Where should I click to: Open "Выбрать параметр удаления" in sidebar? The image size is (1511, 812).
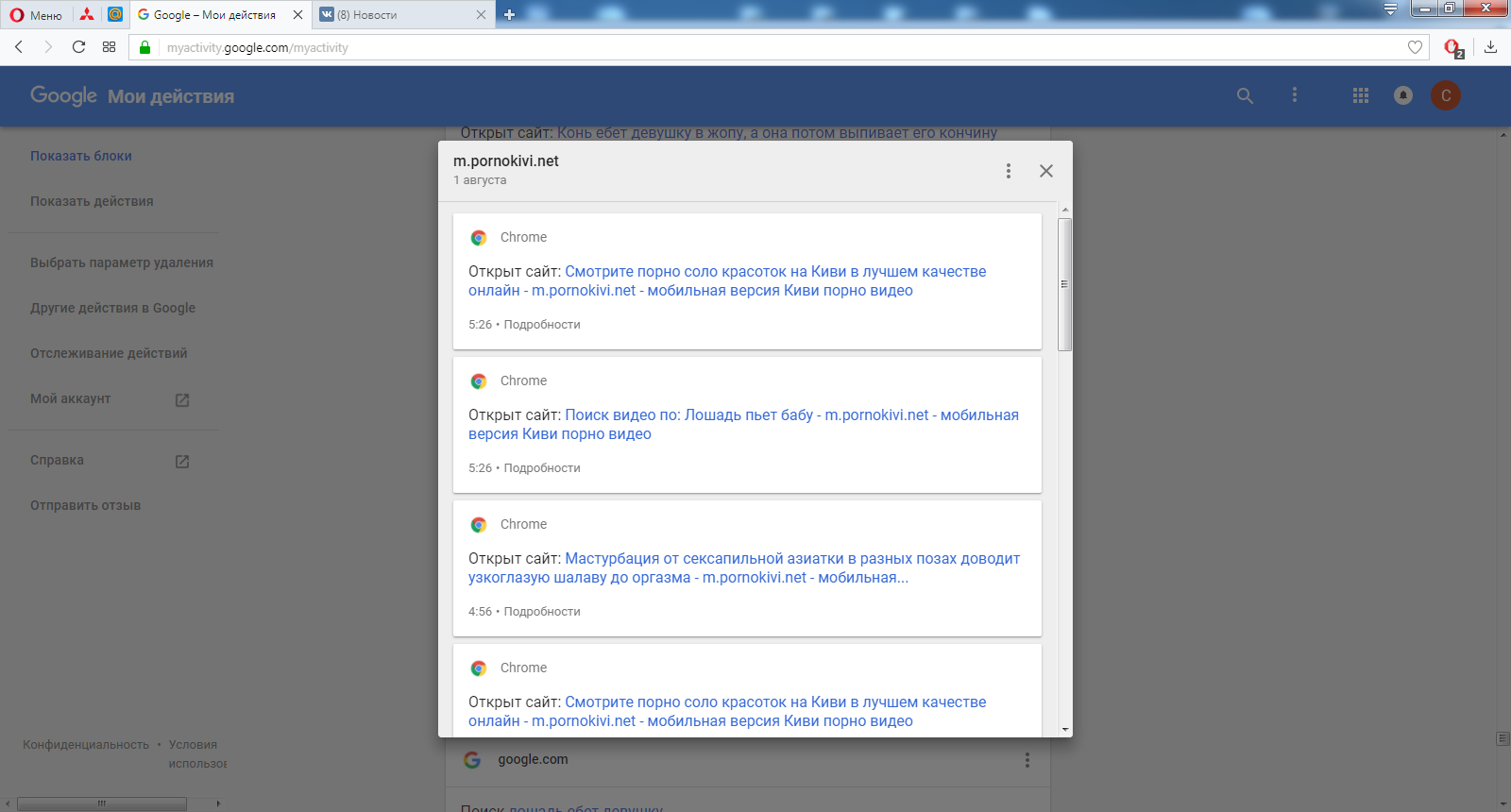click(x=122, y=262)
